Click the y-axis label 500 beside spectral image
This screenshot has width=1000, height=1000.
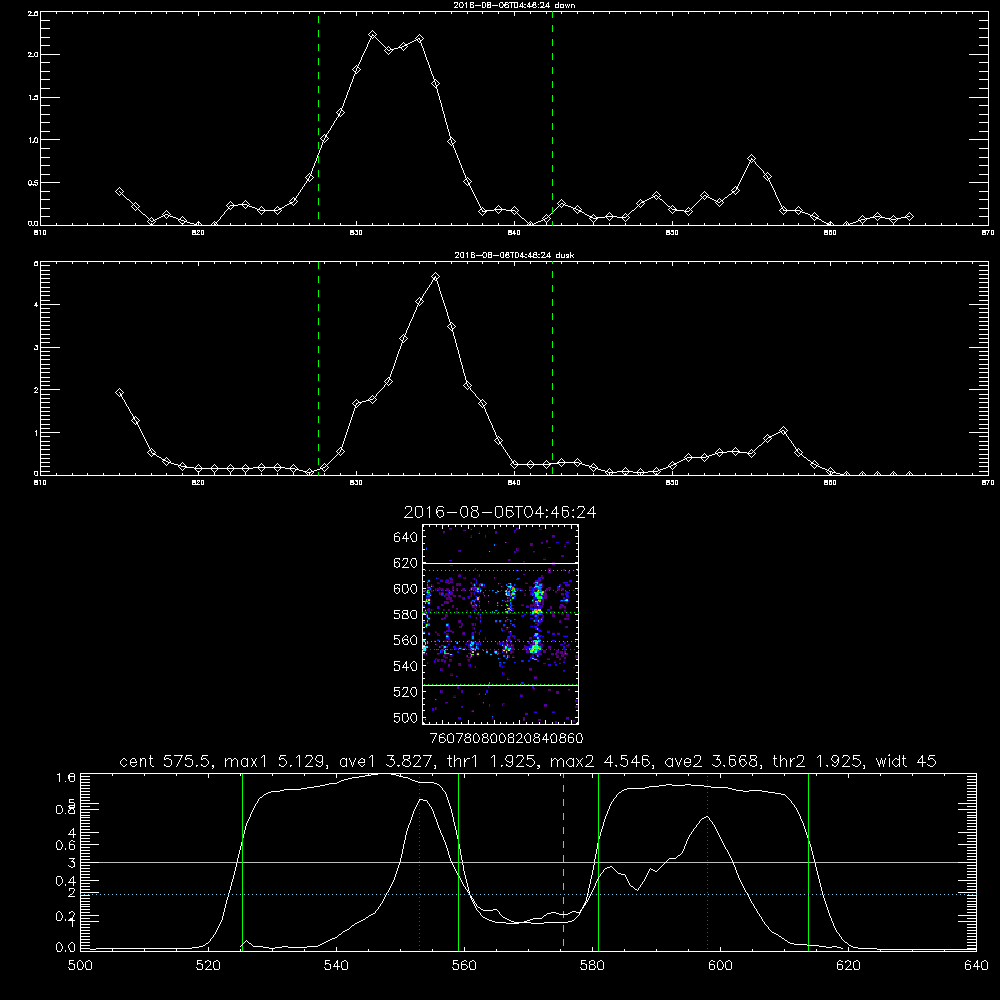coord(406,717)
